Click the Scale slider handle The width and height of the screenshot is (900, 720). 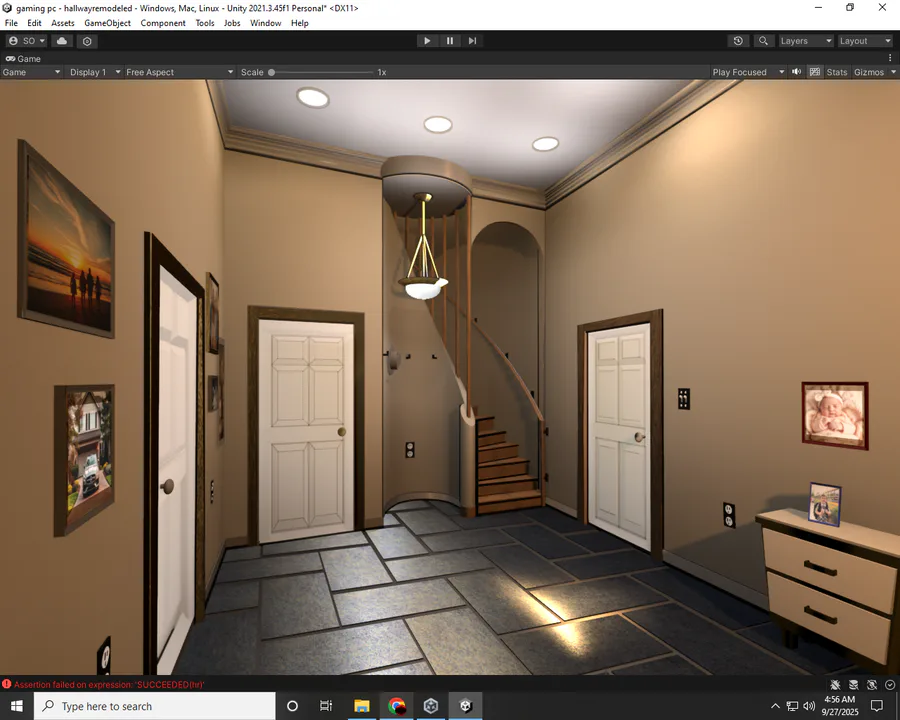click(x=271, y=72)
